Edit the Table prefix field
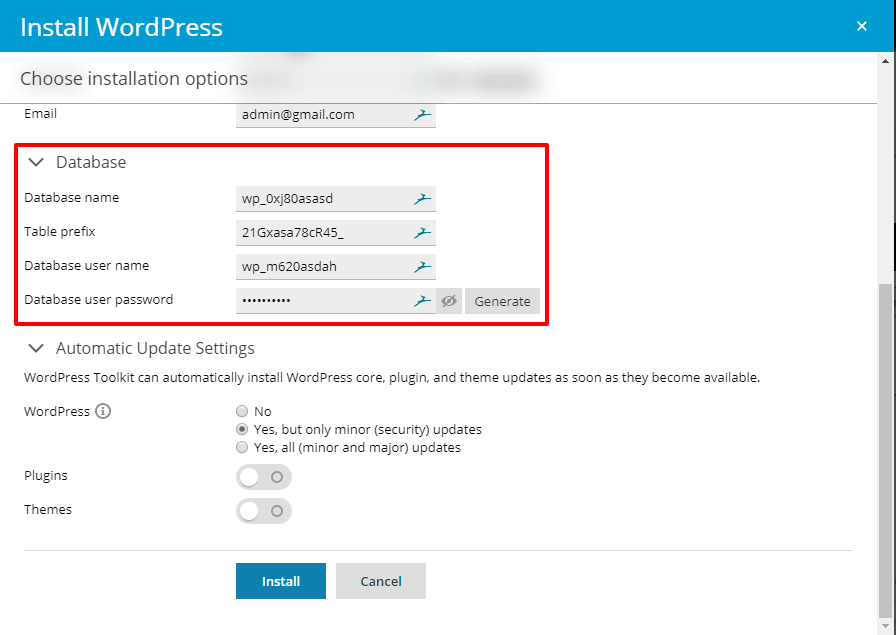Image resolution: width=896 pixels, height=635 pixels. point(335,233)
